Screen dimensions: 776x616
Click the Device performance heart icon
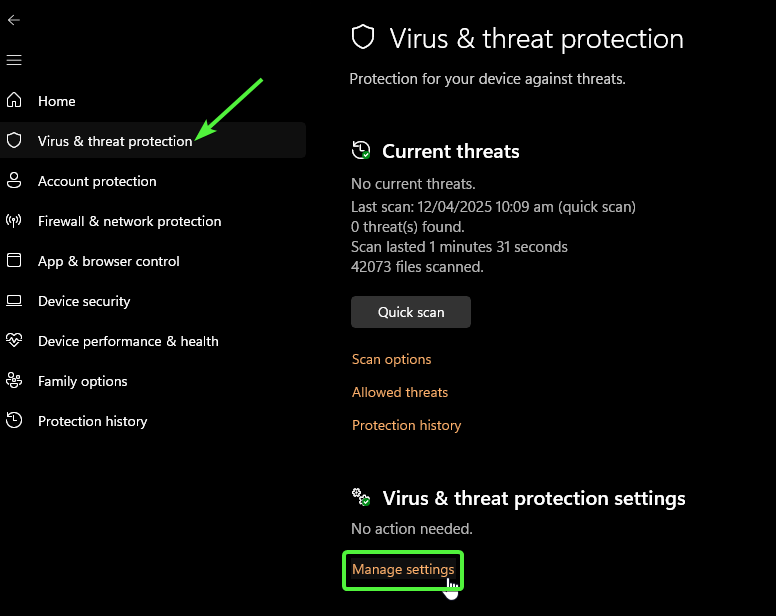coord(14,341)
